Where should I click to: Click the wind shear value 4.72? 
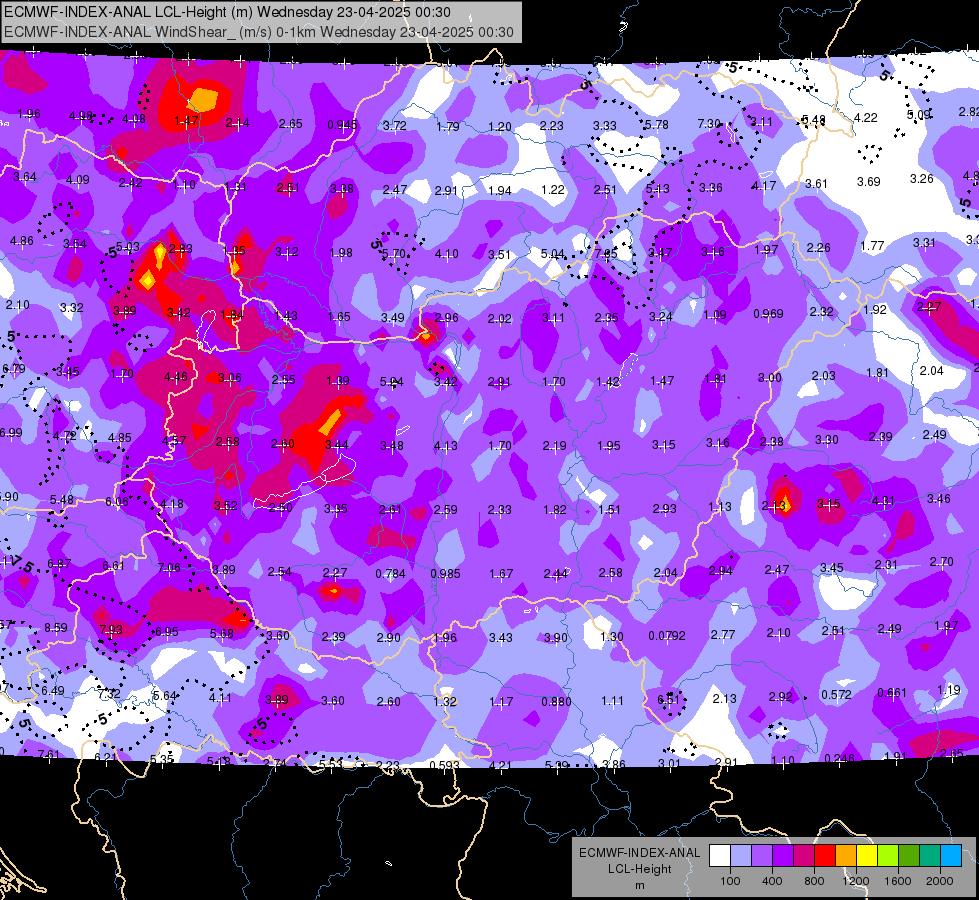(64, 435)
